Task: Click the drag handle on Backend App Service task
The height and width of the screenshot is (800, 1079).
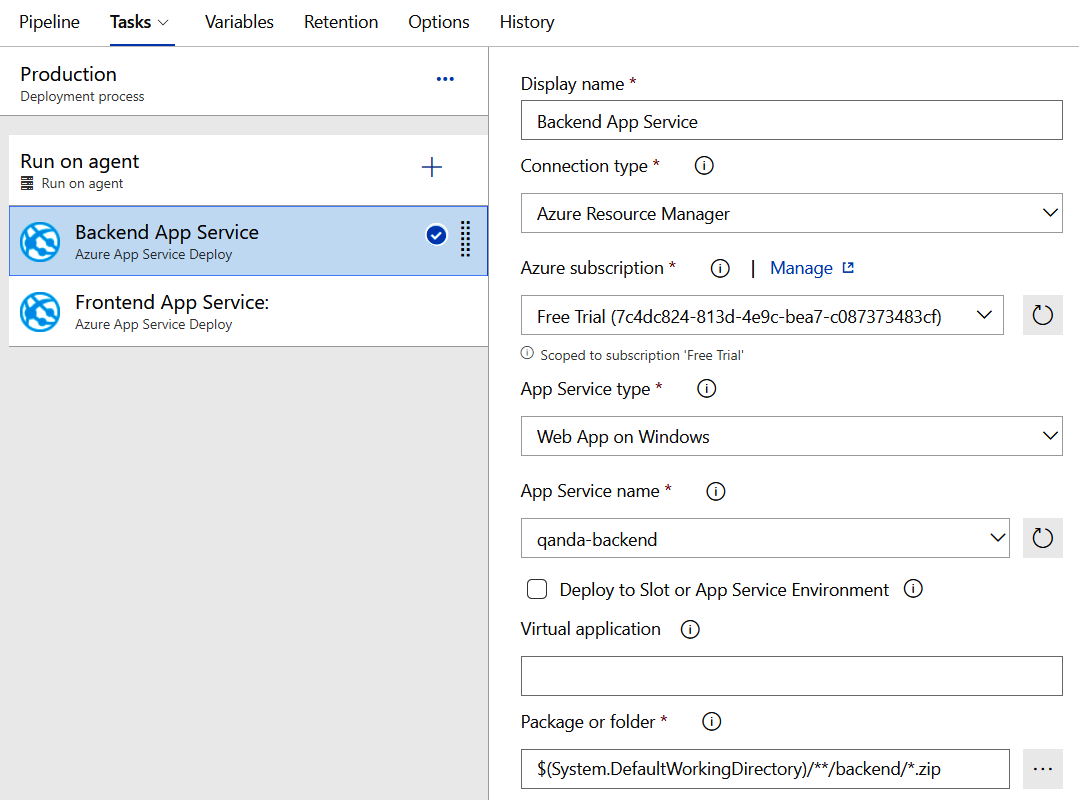Action: [x=465, y=240]
